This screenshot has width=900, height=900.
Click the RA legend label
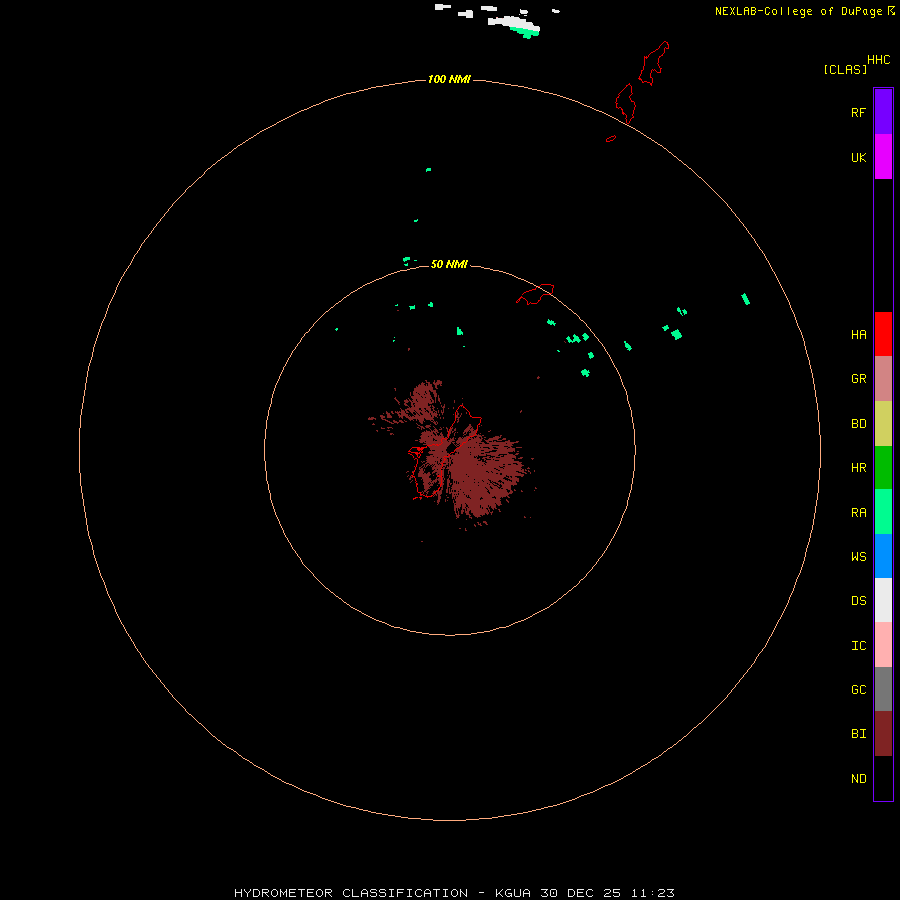click(858, 513)
